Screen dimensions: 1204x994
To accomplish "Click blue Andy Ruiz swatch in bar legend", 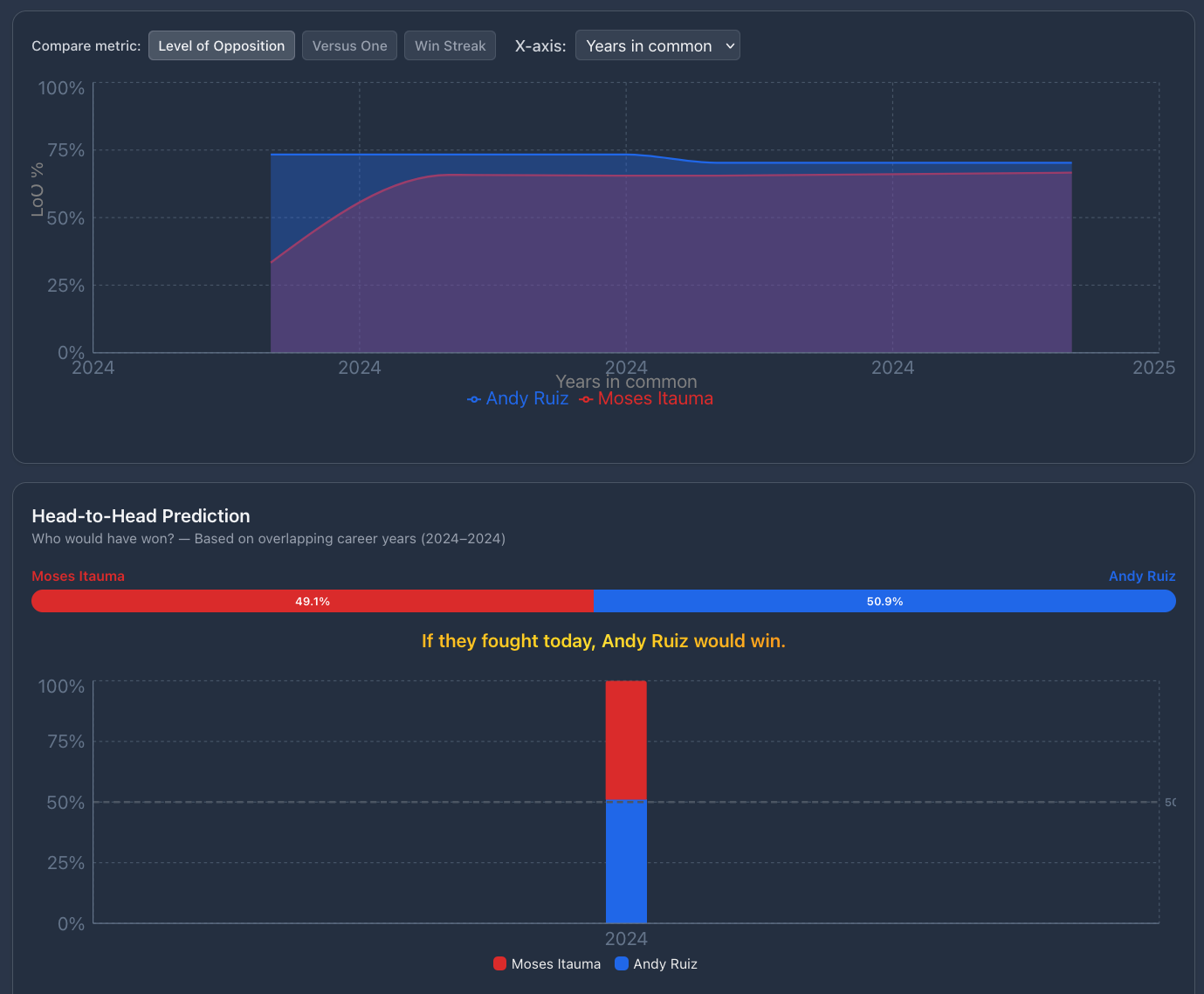I will point(622,963).
